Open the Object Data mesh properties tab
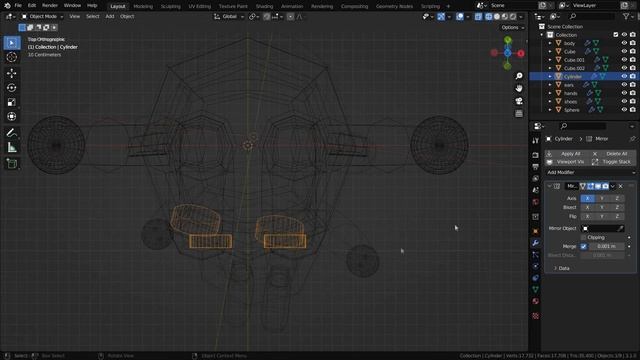 (536, 289)
